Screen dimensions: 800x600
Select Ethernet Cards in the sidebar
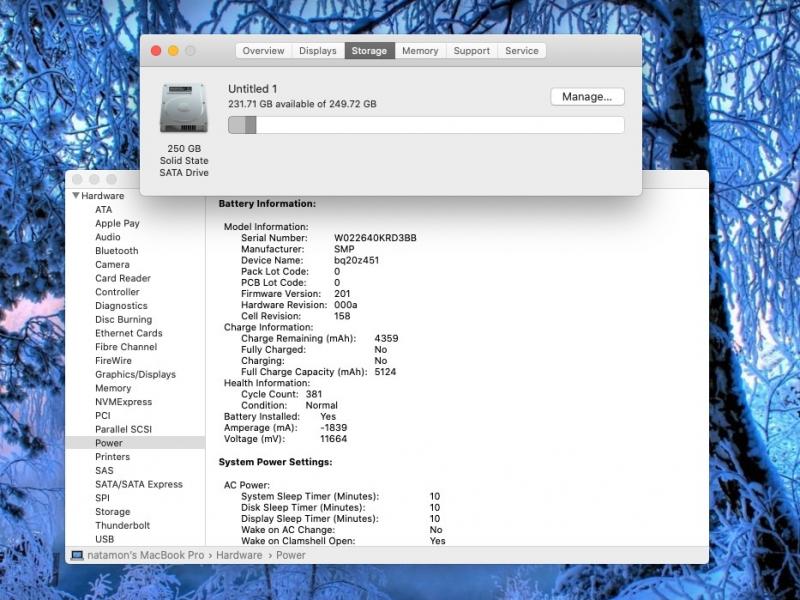tap(129, 333)
